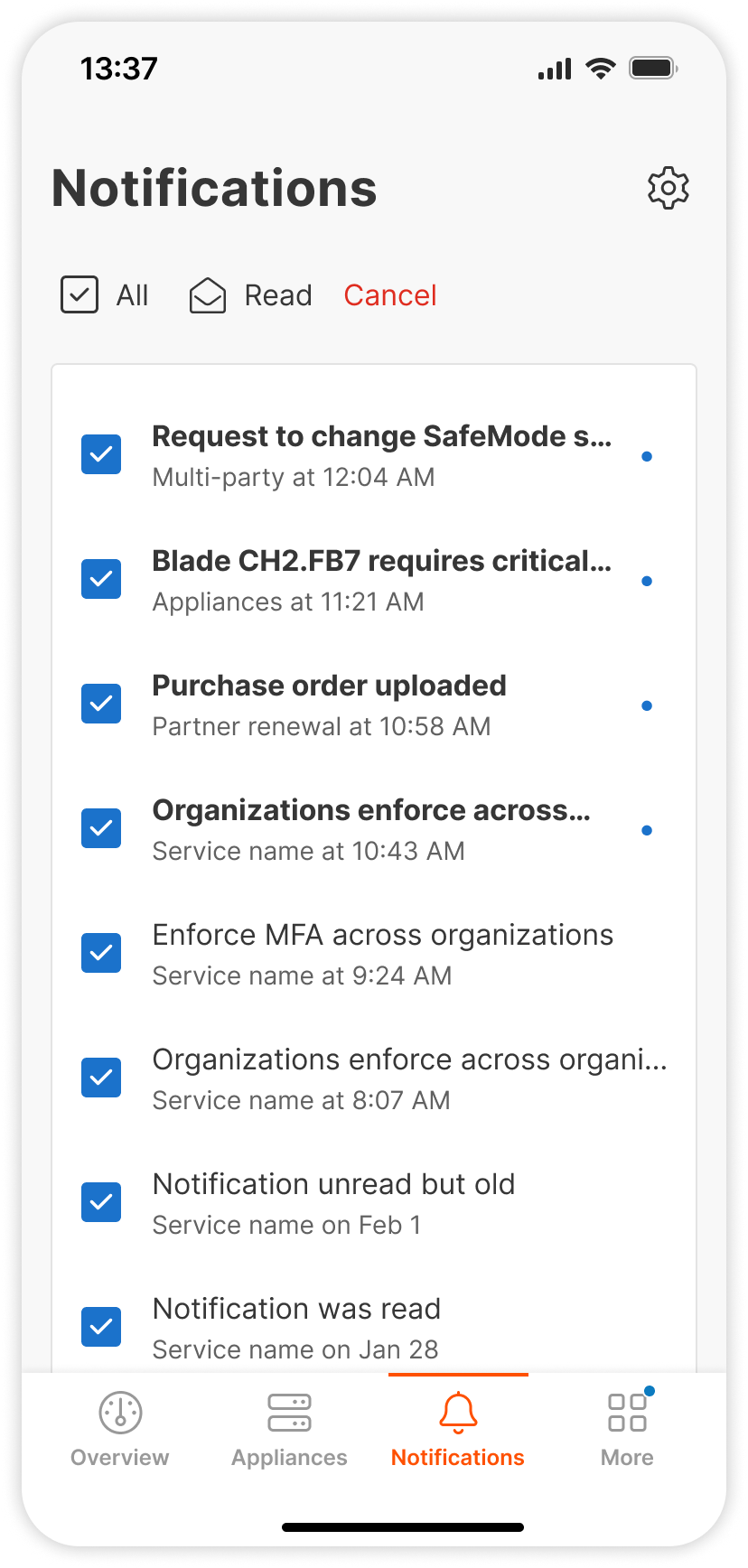Tap the Overview gauge icon
Screen dimensions: 748x1568
(x=120, y=1413)
